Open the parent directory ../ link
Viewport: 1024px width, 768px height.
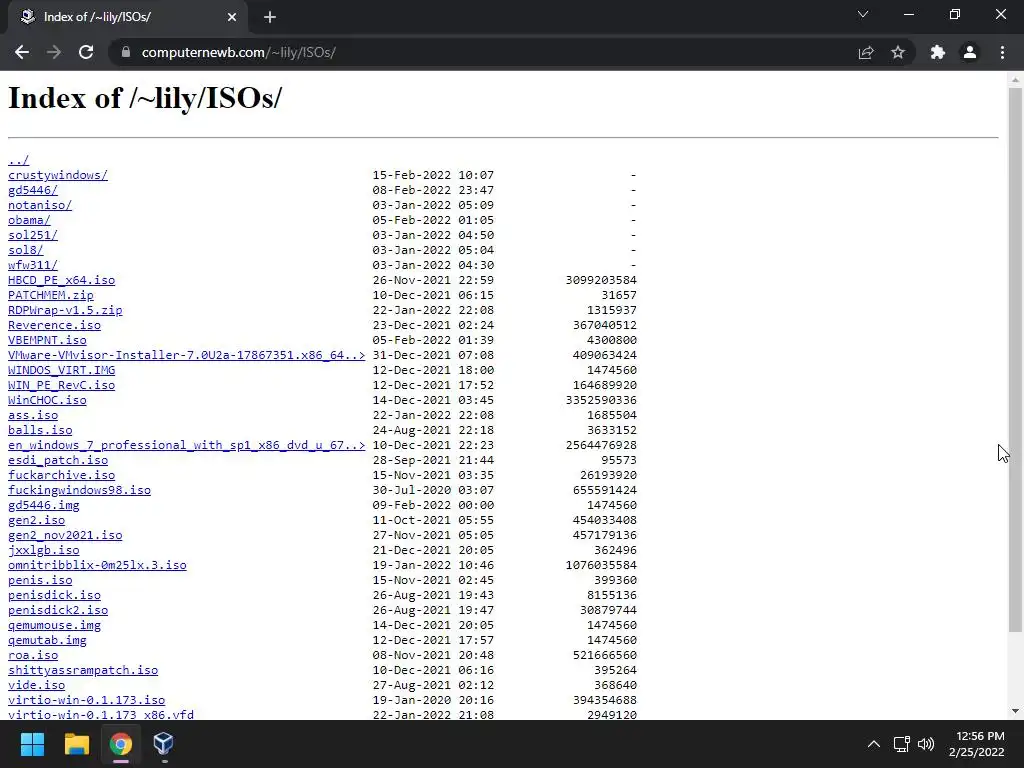click(18, 160)
